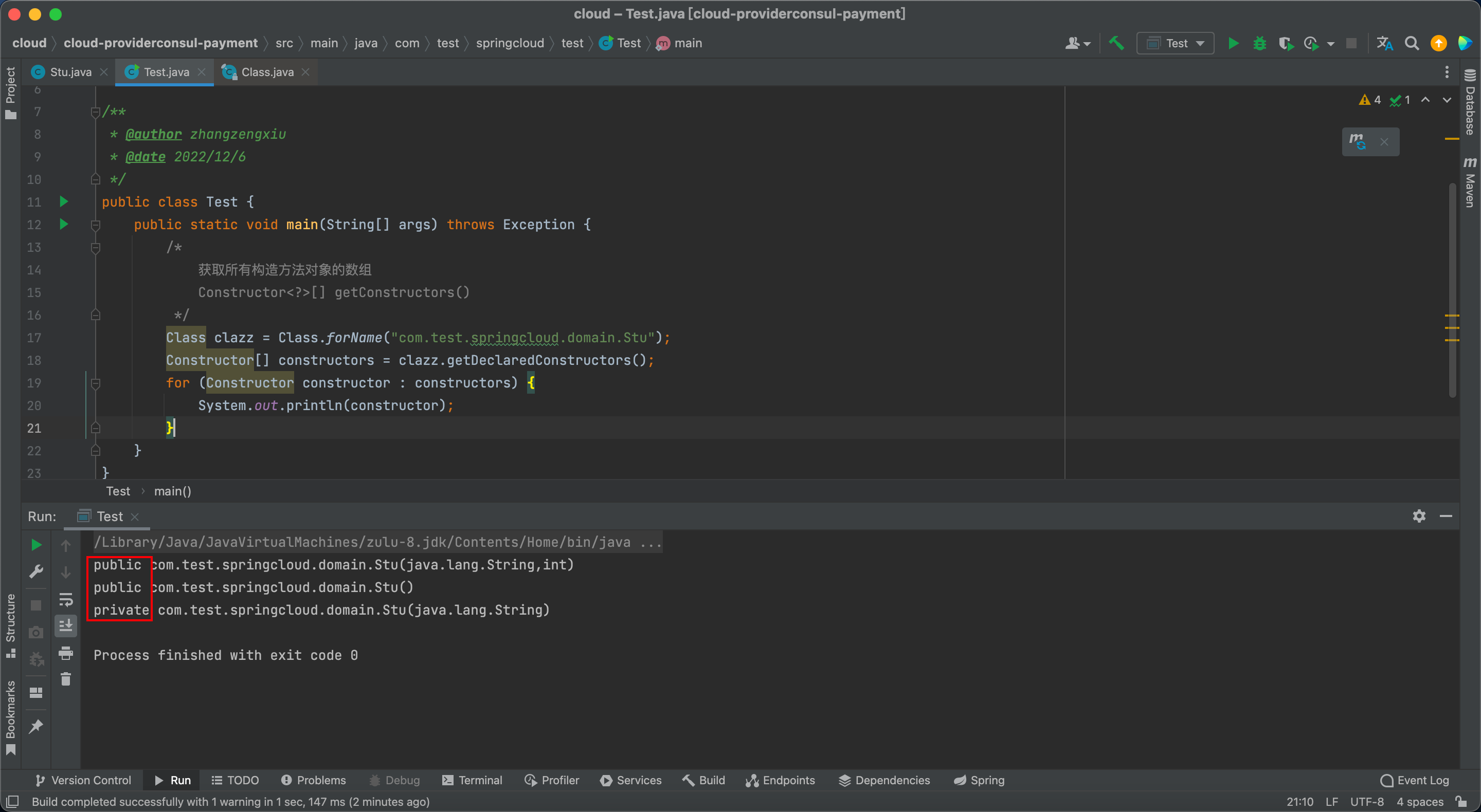The height and width of the screenshot is (812, 1481).
Task: Rerun Test in the Run panel
Action: click(x=35, y=544)
